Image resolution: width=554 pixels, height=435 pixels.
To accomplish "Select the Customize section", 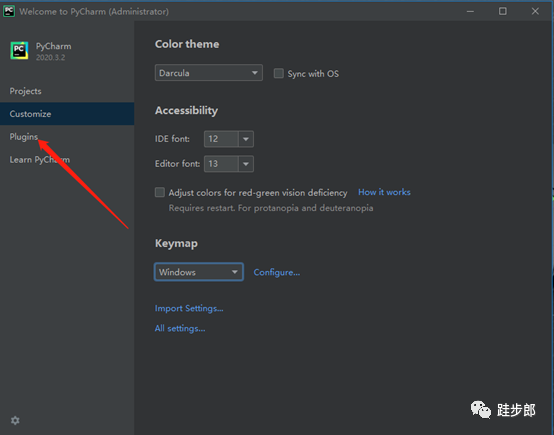I will pos(67,114).
